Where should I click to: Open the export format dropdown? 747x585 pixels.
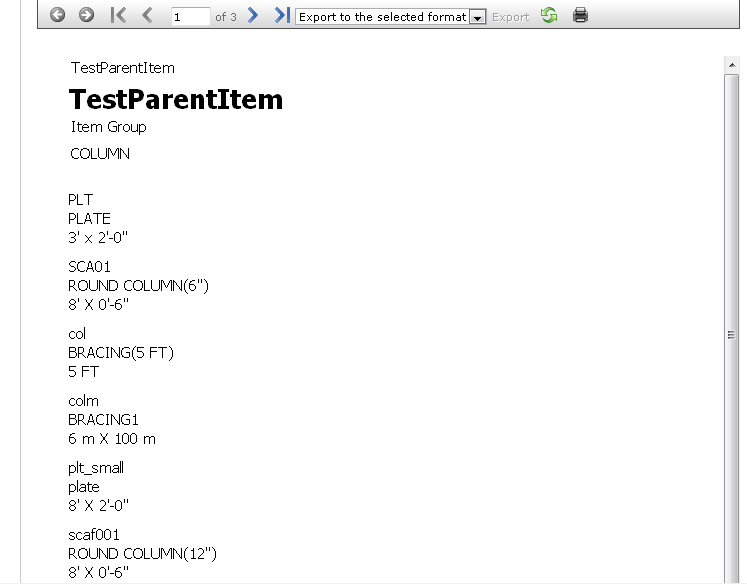[x=477, y=17]
